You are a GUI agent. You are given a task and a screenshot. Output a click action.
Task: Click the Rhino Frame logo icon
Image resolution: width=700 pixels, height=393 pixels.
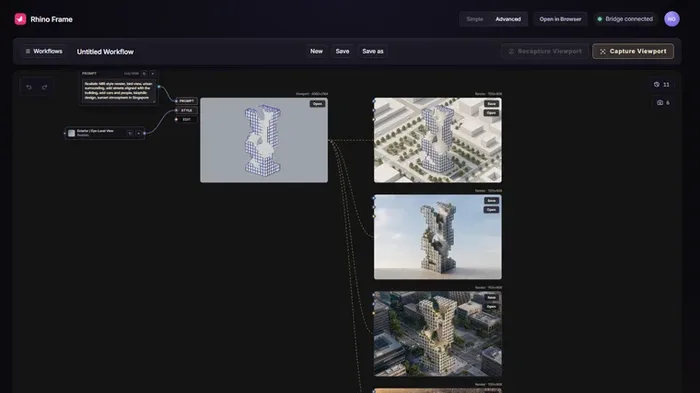(20, 19)
